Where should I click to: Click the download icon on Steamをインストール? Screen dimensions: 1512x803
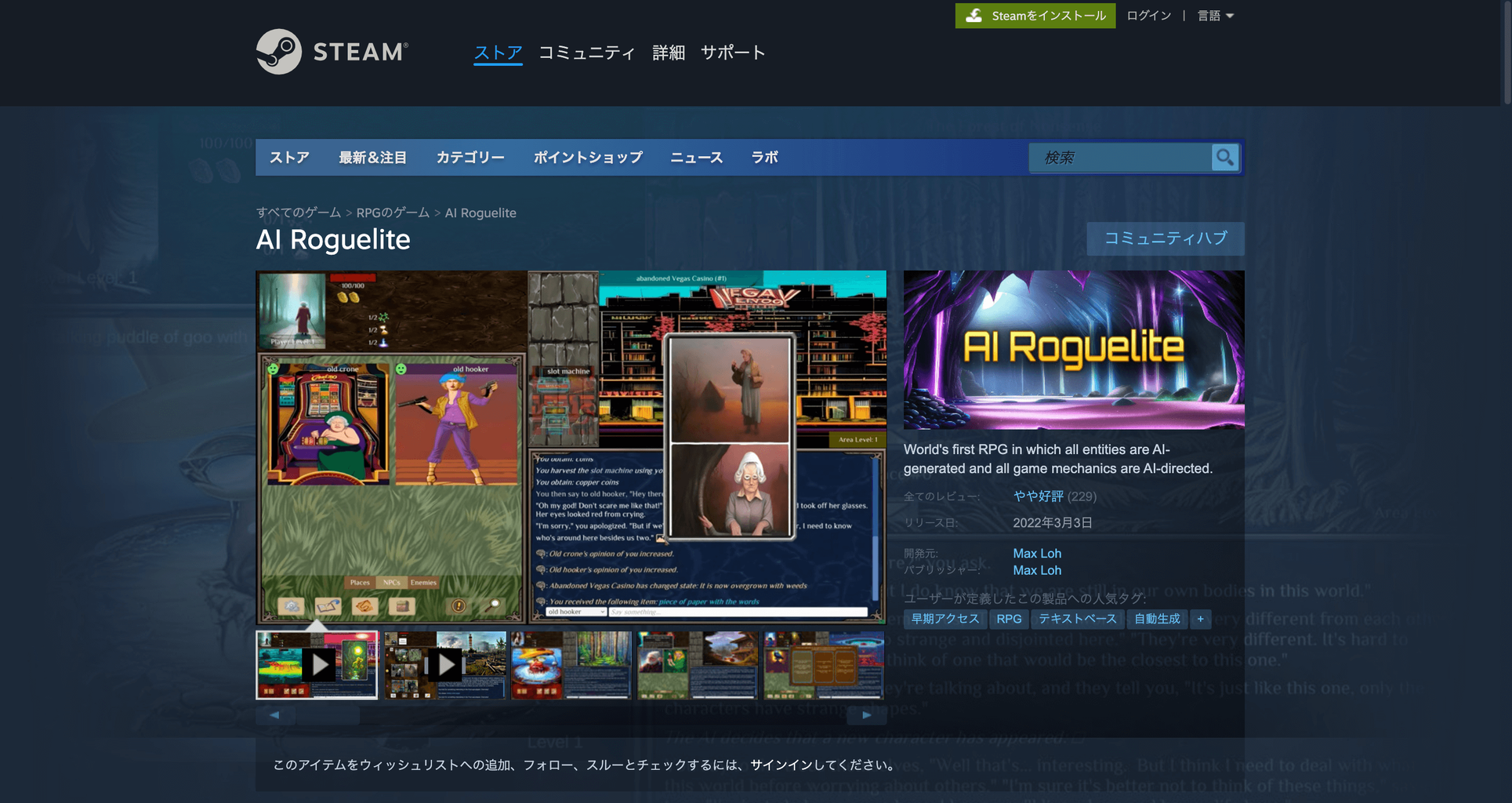[x=974, y=15]
